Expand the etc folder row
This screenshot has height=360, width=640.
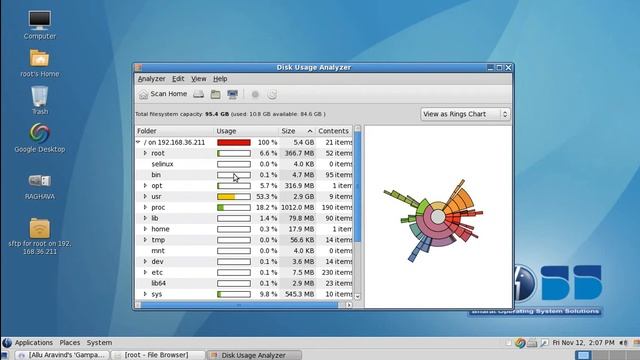145,272
